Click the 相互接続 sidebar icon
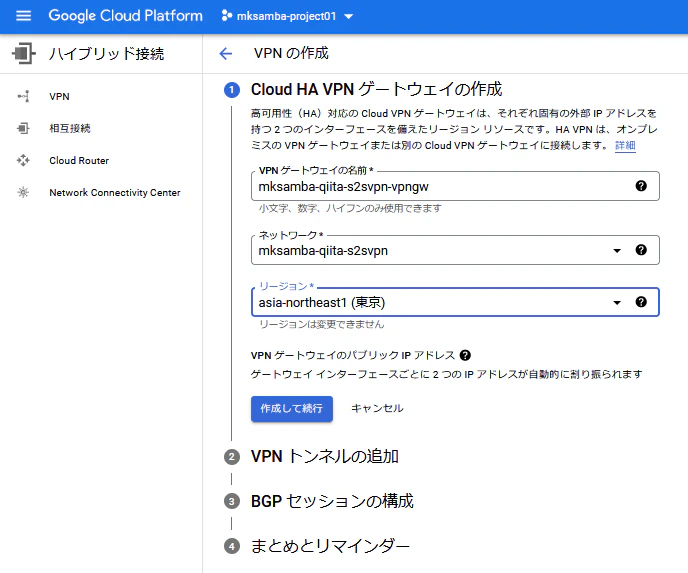Image resolution: width=688 pixels, height=573 pixels. (x=23, y=128)
